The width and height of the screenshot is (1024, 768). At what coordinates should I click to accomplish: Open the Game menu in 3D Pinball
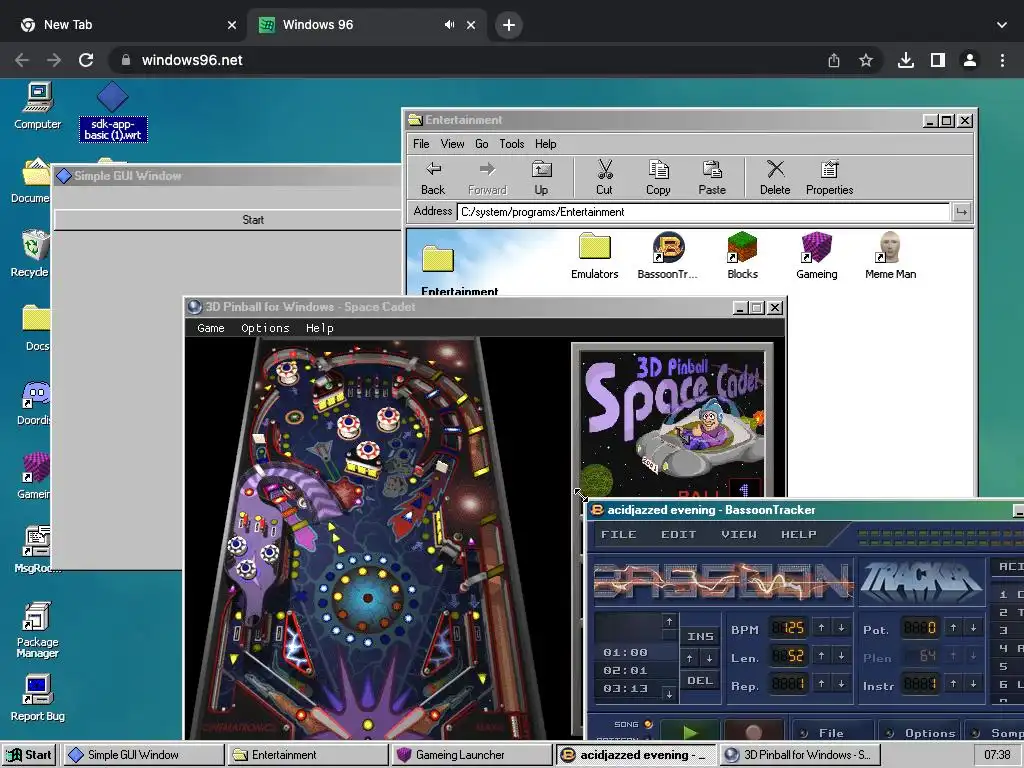click(x=211, y=328)
